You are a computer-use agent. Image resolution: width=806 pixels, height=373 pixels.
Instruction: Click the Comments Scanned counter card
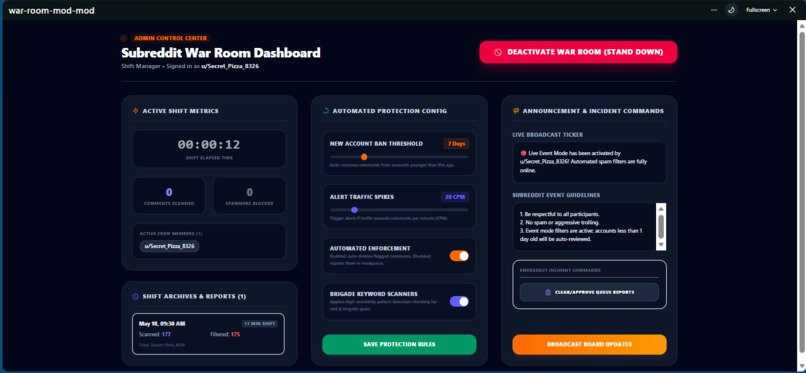[x=169, y=196]
